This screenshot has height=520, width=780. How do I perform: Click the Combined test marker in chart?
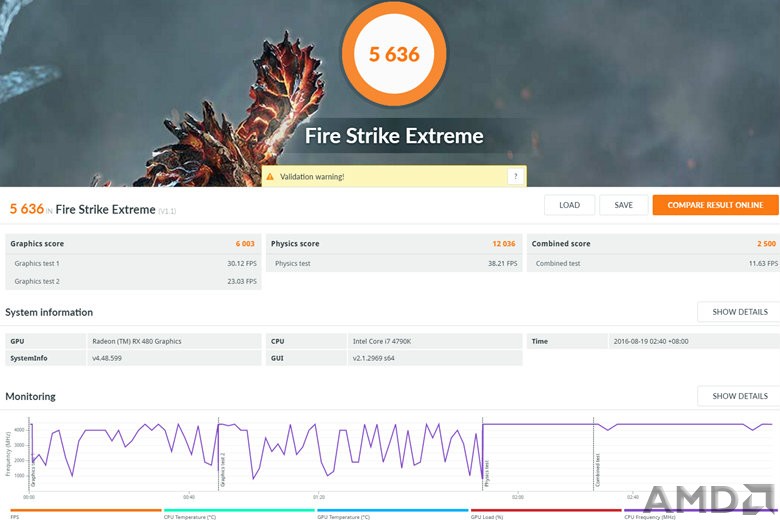[598, 470]
